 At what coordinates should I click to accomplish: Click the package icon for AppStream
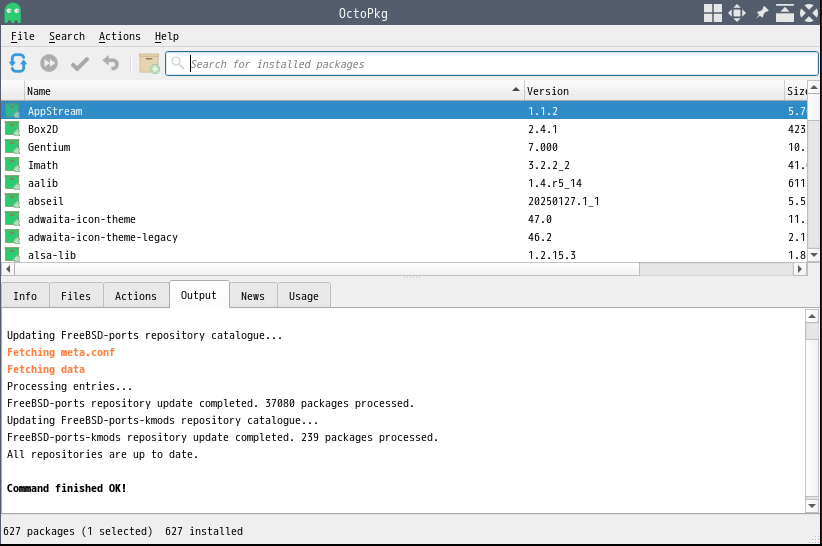[12, 111]
